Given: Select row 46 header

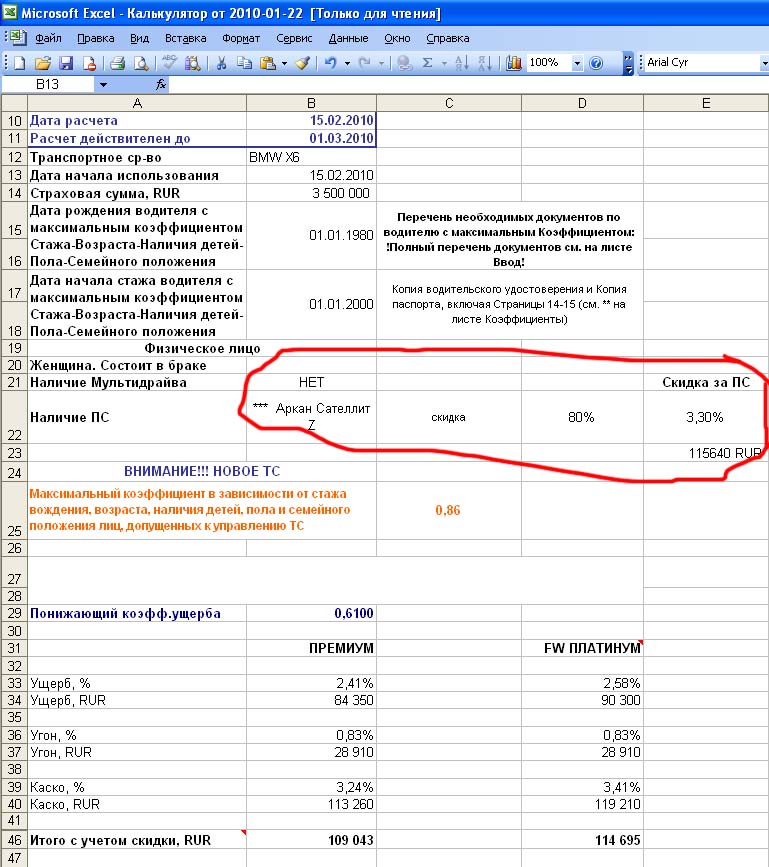Looking at the screenshot, I should pyautogui.click(x=14, y=840).
